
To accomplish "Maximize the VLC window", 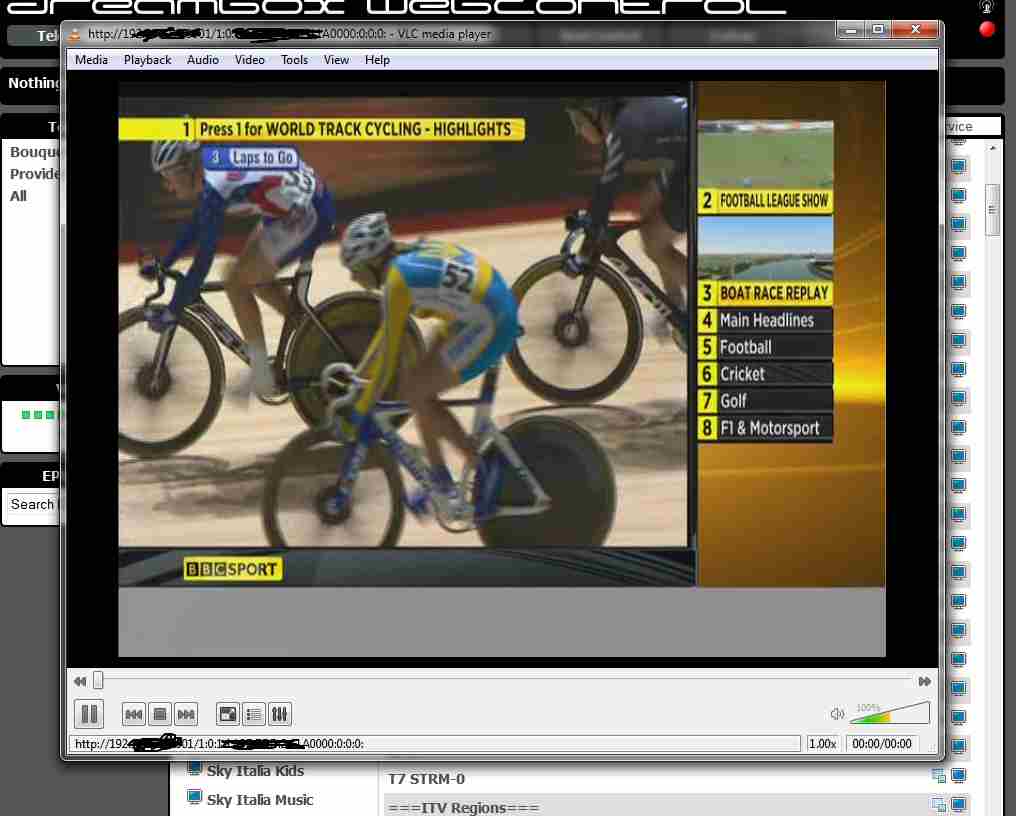I will [878, 29].
